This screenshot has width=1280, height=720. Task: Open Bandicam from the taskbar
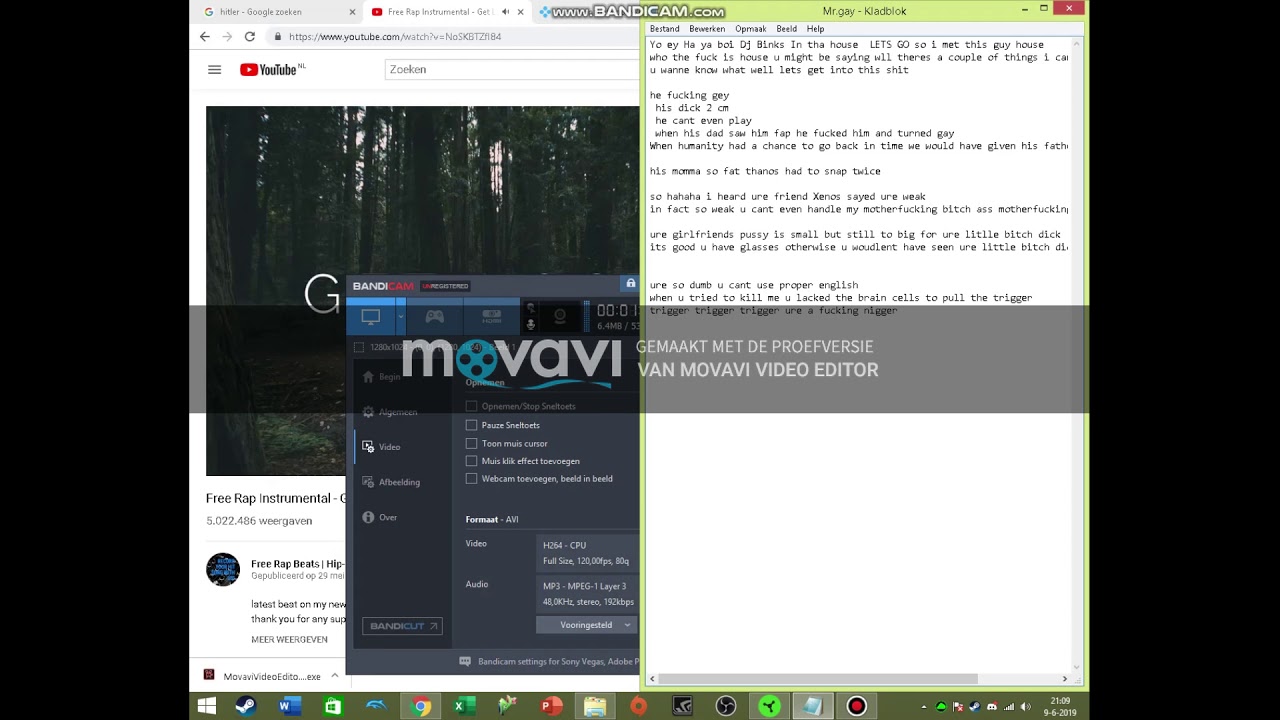(x=856, y=706)
